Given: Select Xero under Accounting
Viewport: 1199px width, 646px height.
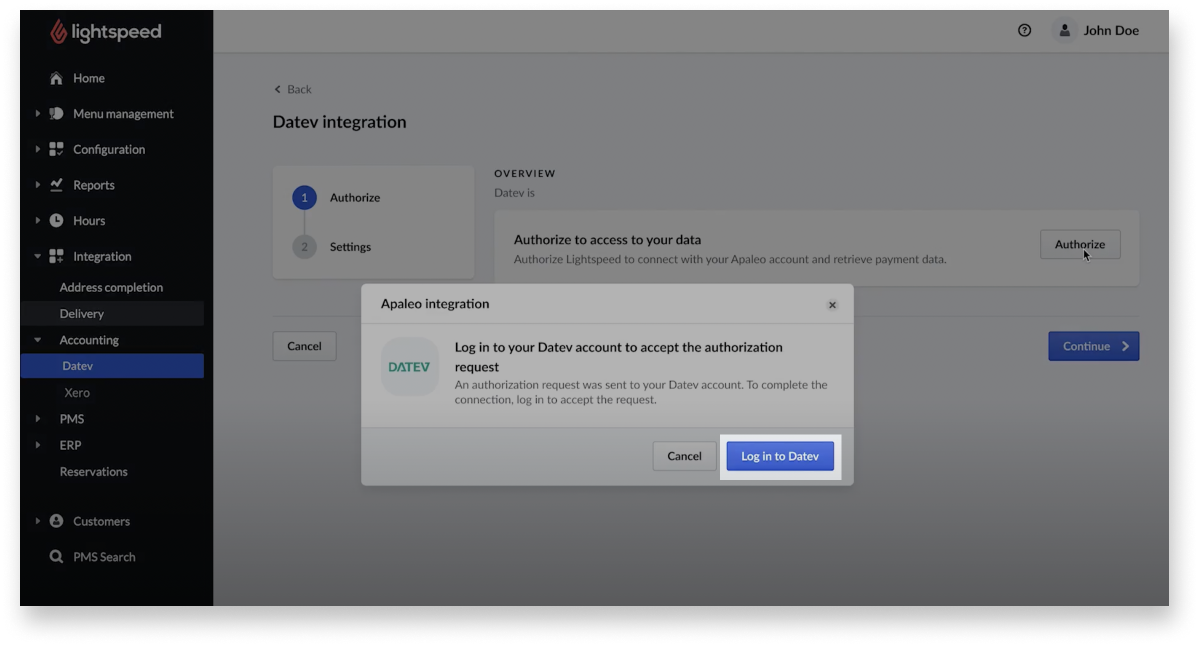Looking at the screenshot, I should point(76,392).
